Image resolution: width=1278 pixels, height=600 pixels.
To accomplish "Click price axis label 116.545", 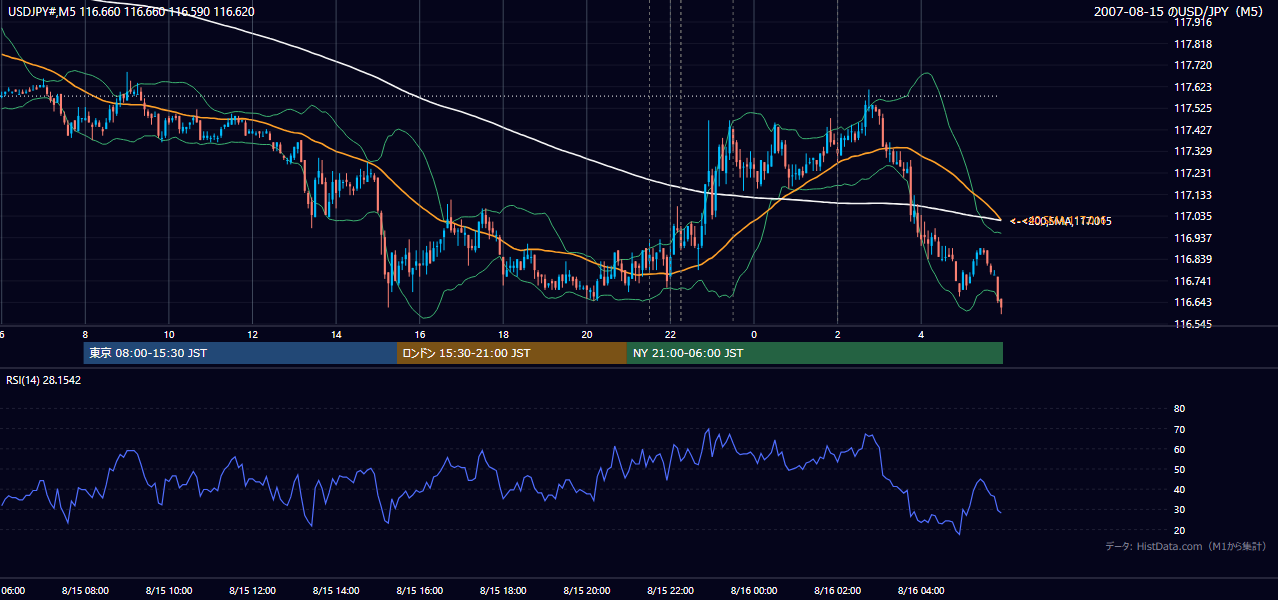I will coord(1193,325).
